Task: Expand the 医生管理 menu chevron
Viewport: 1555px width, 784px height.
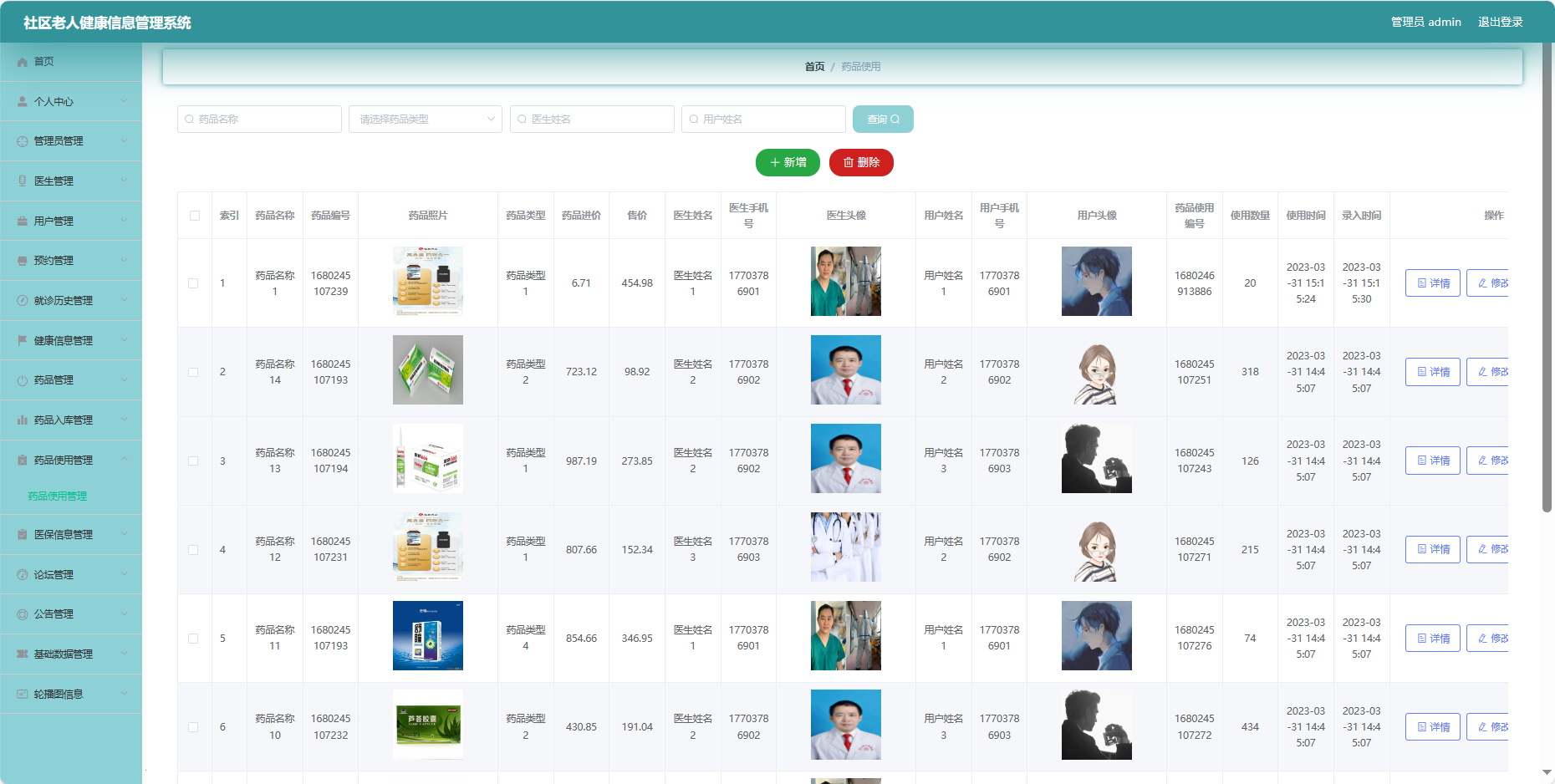Action: pos(125,181)
